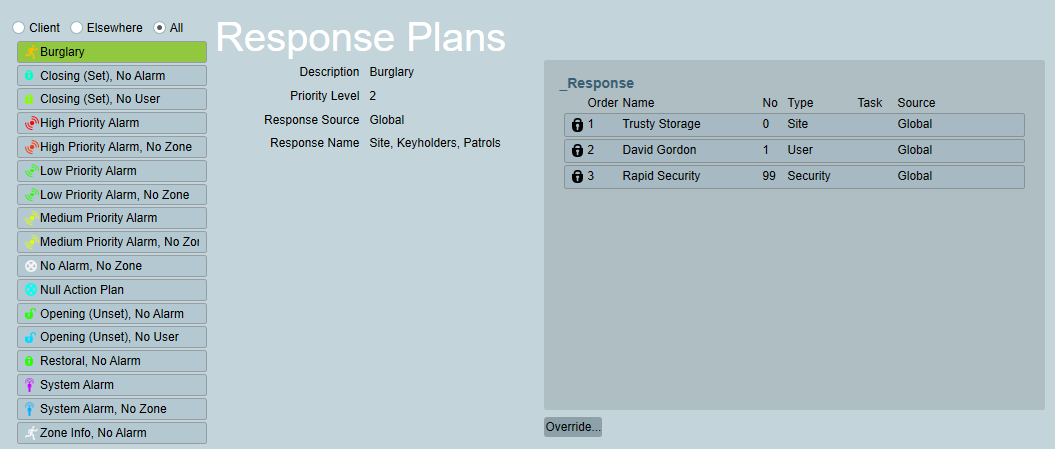The width and height of the screenshot is (1055, 449).
Task: Select the Elsewhere radio button
Action: pos(77,28)
